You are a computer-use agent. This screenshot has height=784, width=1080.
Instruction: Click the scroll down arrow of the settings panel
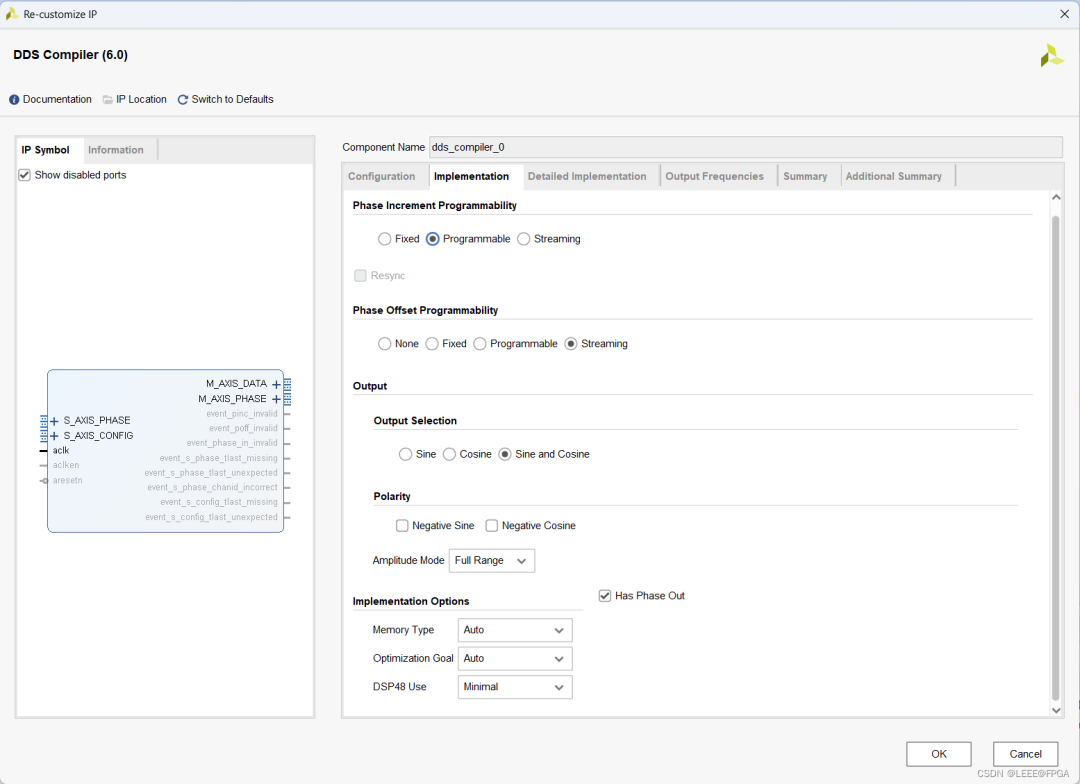(1056, 710)
